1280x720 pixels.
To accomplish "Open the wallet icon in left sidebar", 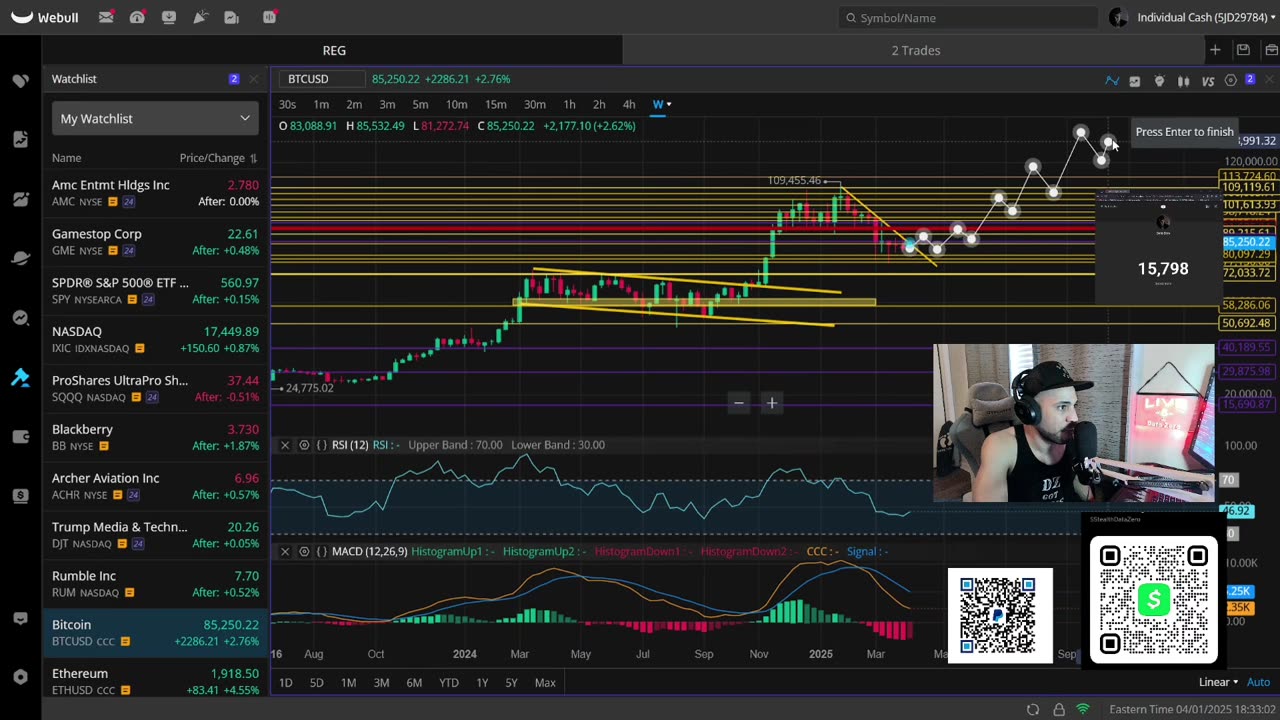I will tap(20, 436).
